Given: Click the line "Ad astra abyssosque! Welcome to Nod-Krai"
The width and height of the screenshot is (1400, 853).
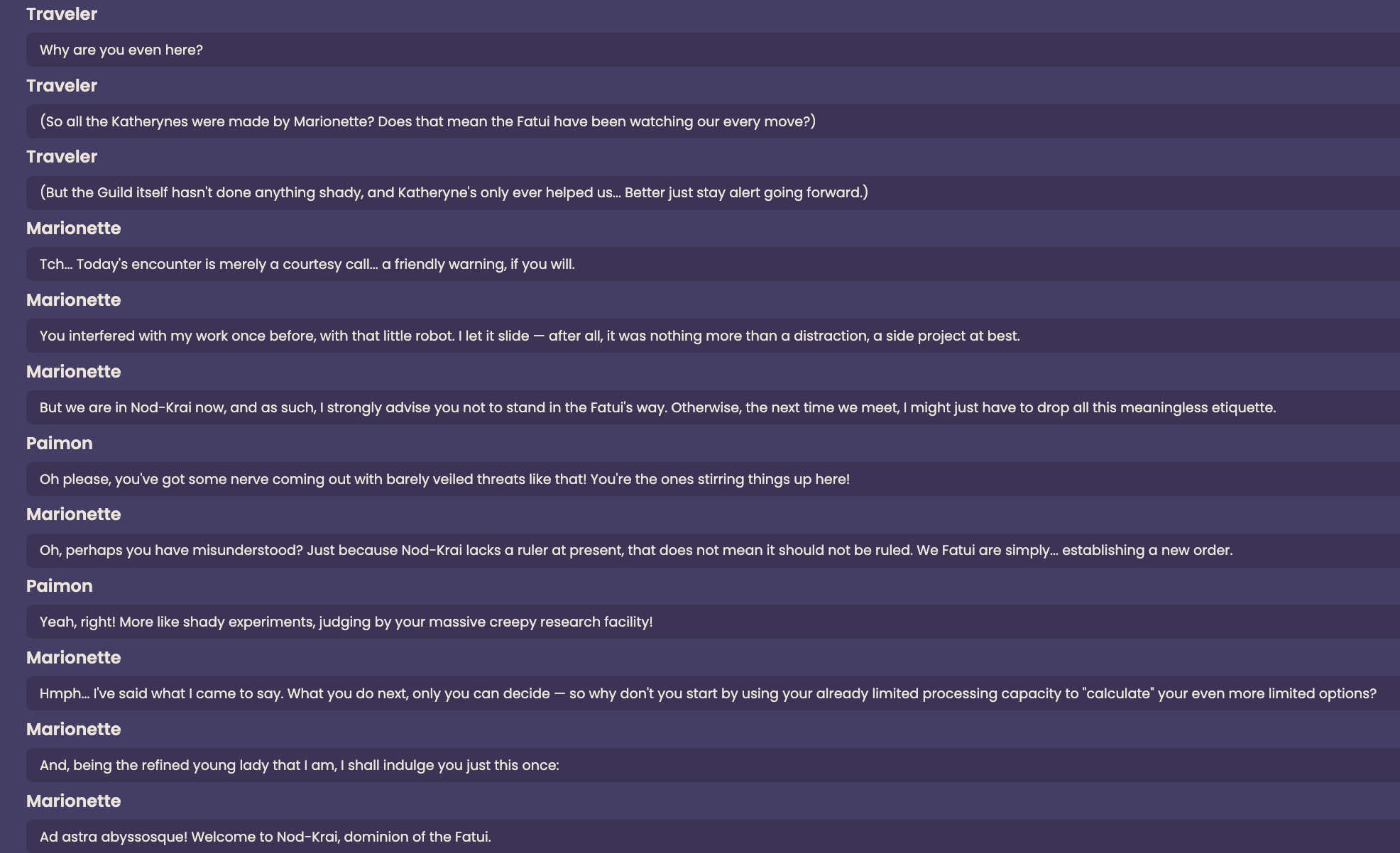Looking at the screenshot, I should [x=713, y=837].
